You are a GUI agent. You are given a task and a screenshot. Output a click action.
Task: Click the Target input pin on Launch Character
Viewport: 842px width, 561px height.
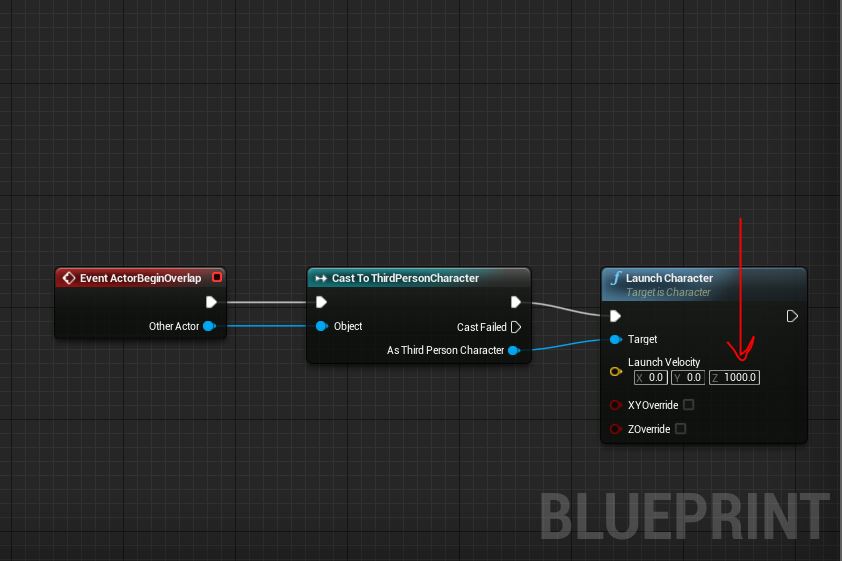(616, 339)
